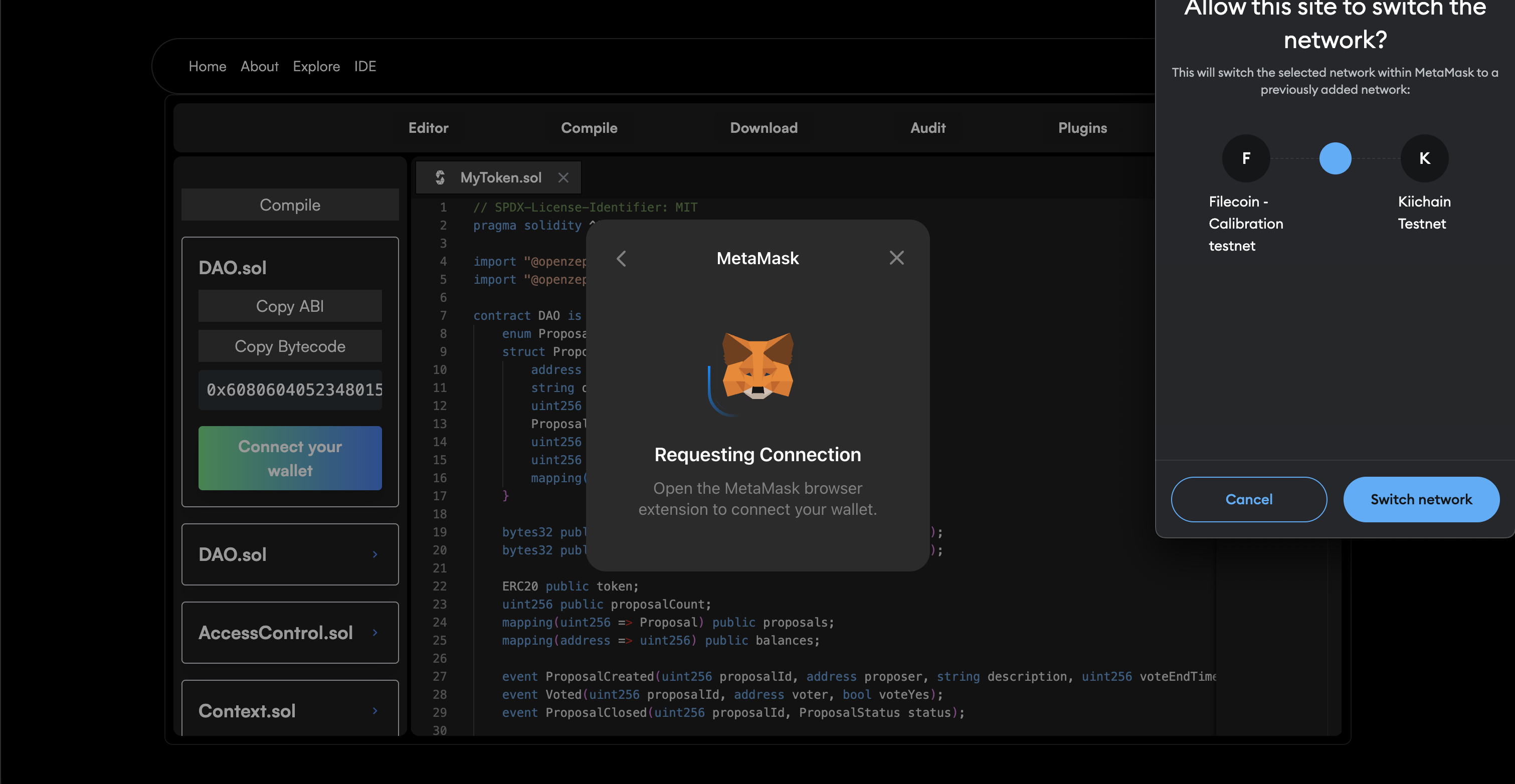Click the Solidity file icon on MyToken.sol tab
Image resolution: width=1515 pixels, height=784 pixels.
click(x=440, y=177)
